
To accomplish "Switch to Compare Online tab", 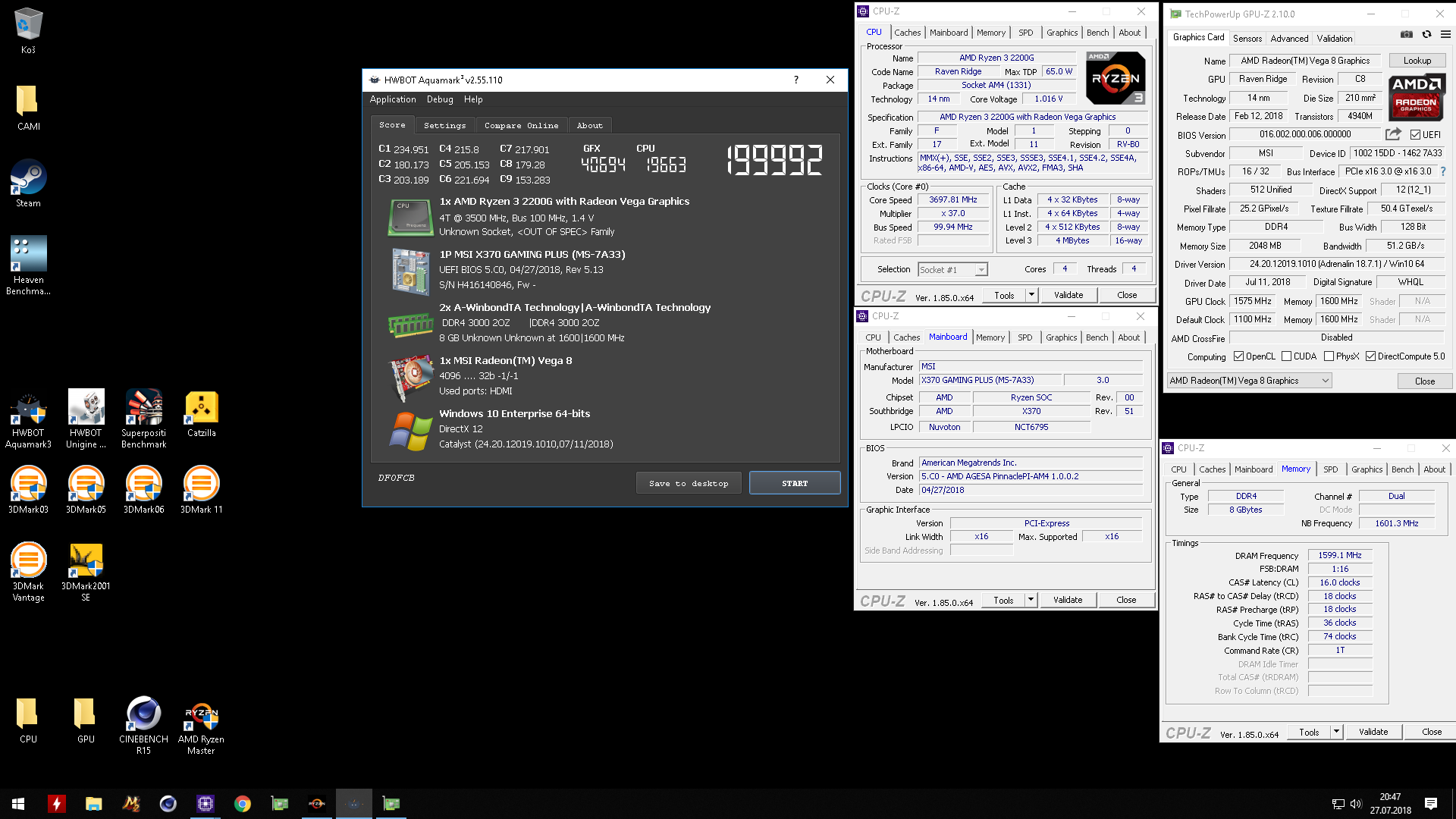I will click(x=522, y=125).
